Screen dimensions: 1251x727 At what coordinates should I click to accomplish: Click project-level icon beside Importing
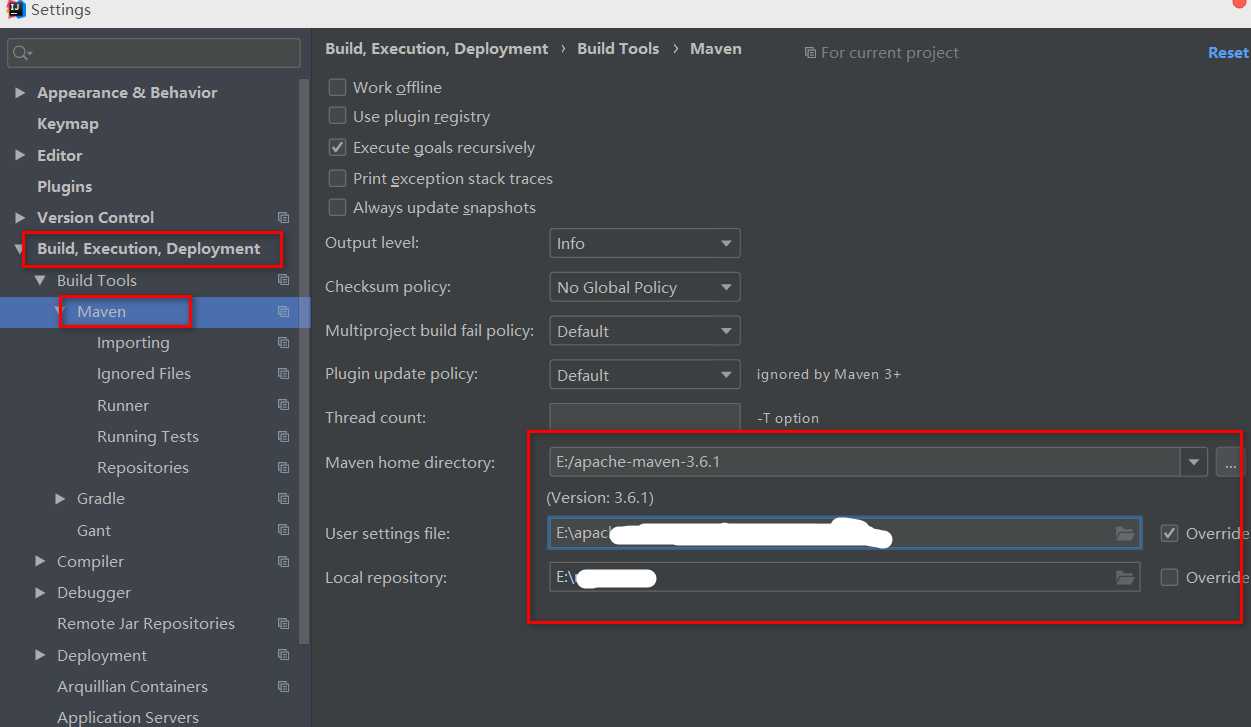[283, 343]
